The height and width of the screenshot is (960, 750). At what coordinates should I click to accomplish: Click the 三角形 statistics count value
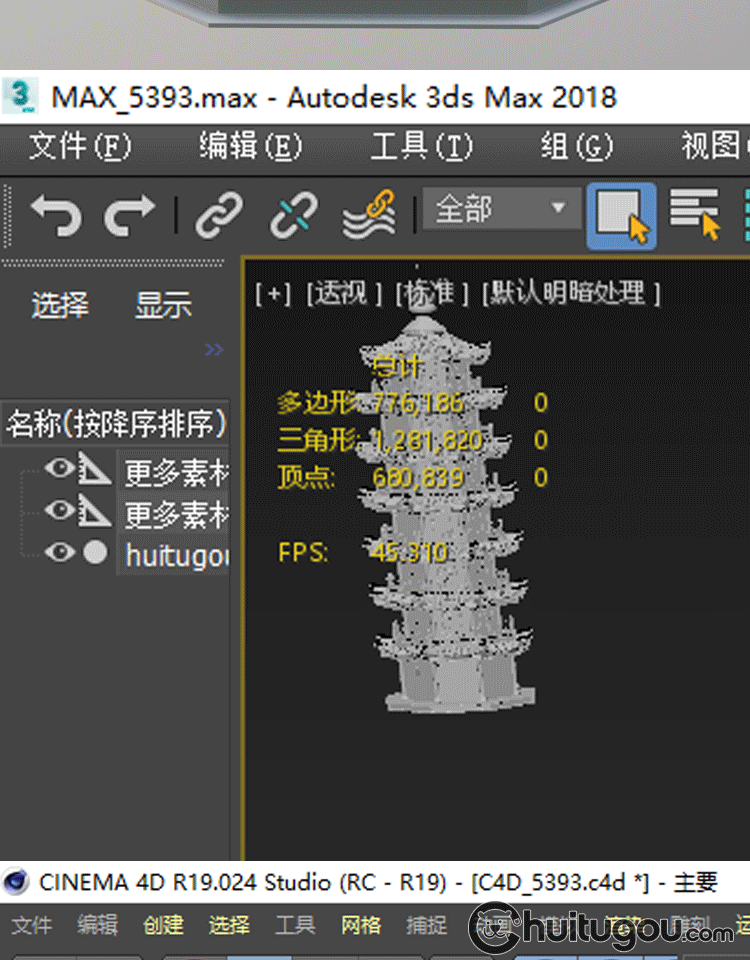tap(427, 440)
